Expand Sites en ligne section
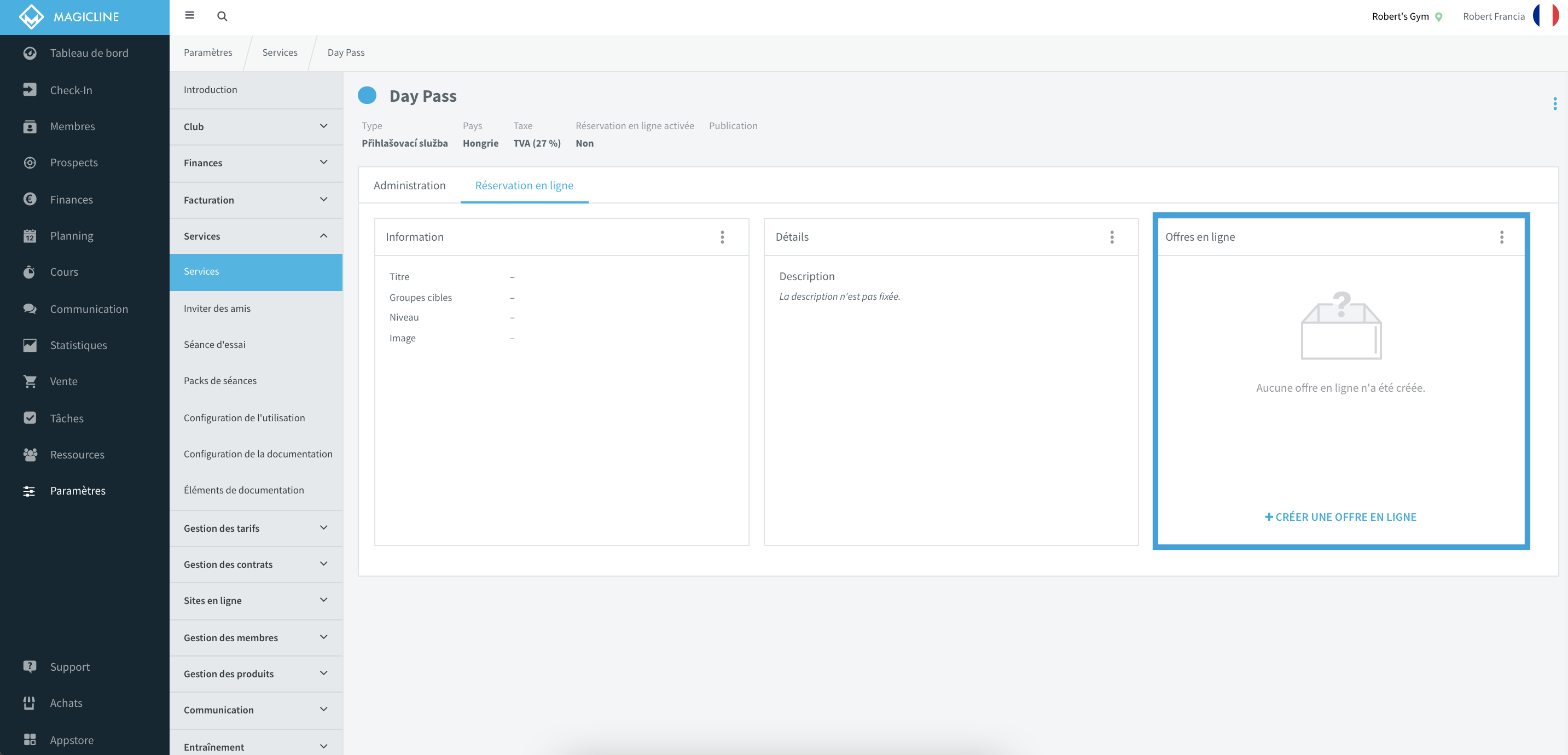The image size is (1568, 755). [256, 600]
